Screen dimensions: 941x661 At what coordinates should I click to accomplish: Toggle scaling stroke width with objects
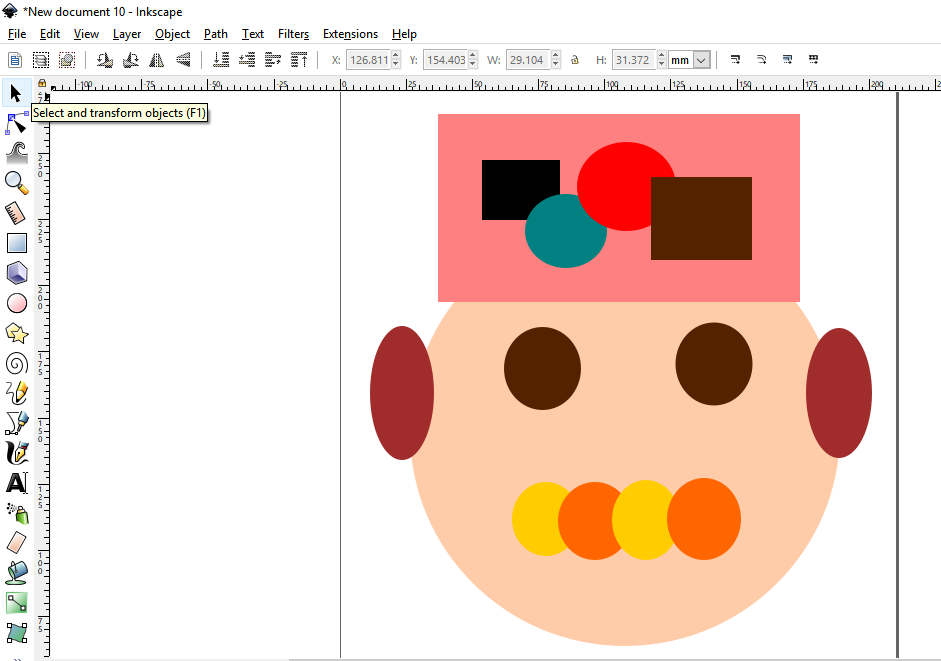point(735,60)
